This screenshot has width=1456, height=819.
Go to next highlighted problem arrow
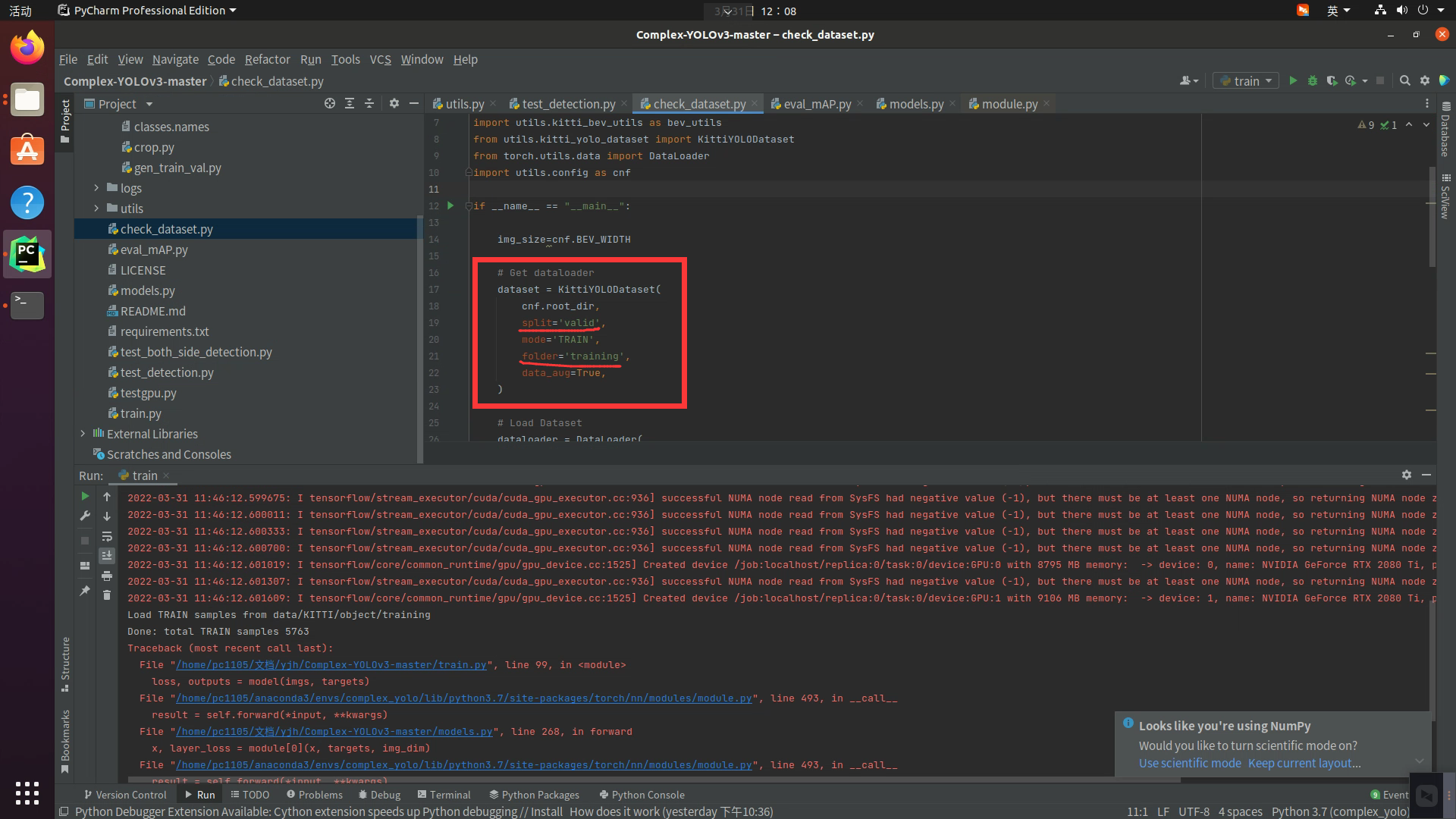1426,125
